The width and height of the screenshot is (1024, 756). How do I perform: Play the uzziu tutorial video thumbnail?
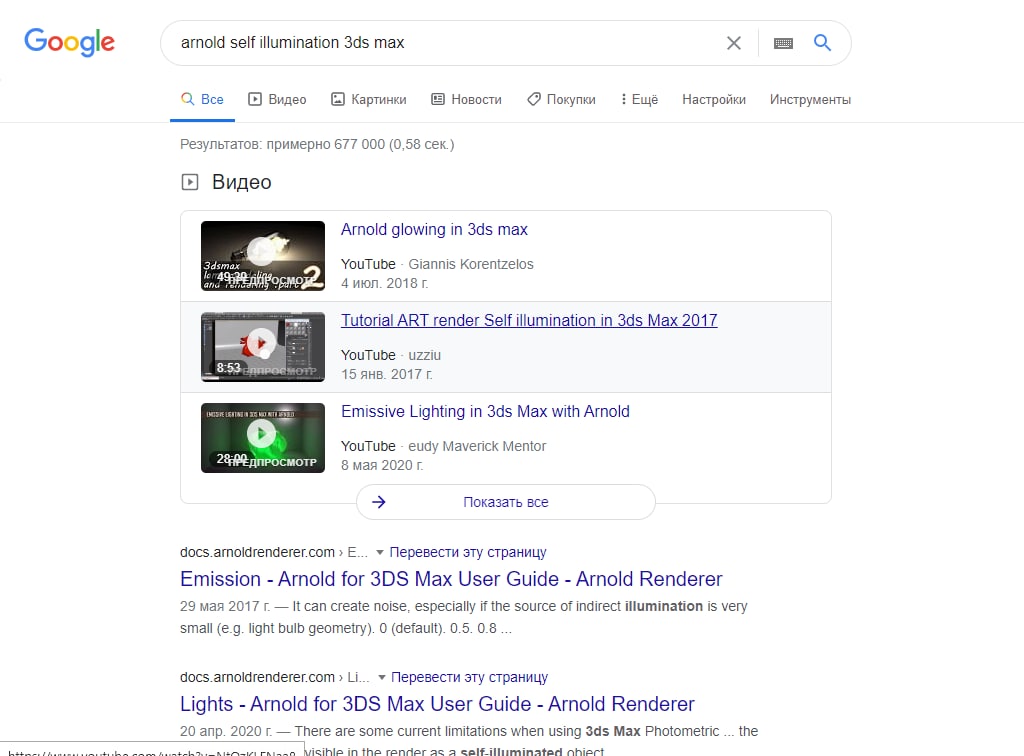point(263,347)
